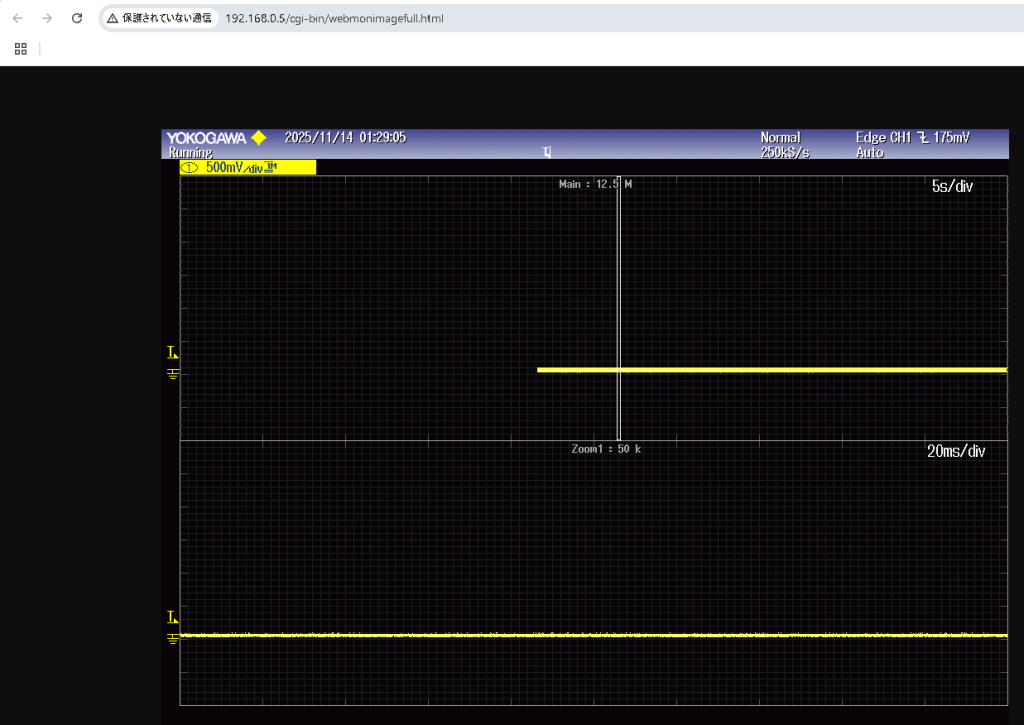This screenshot has height=725, width=1024.
Task: Click the falling edge trigger slope symbol
Action: [x=925, y=138]
